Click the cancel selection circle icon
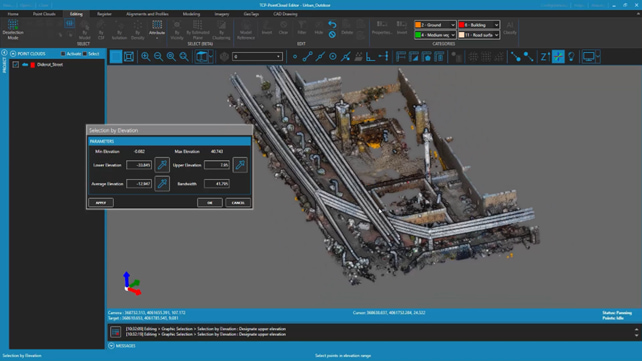 point(332,35)
